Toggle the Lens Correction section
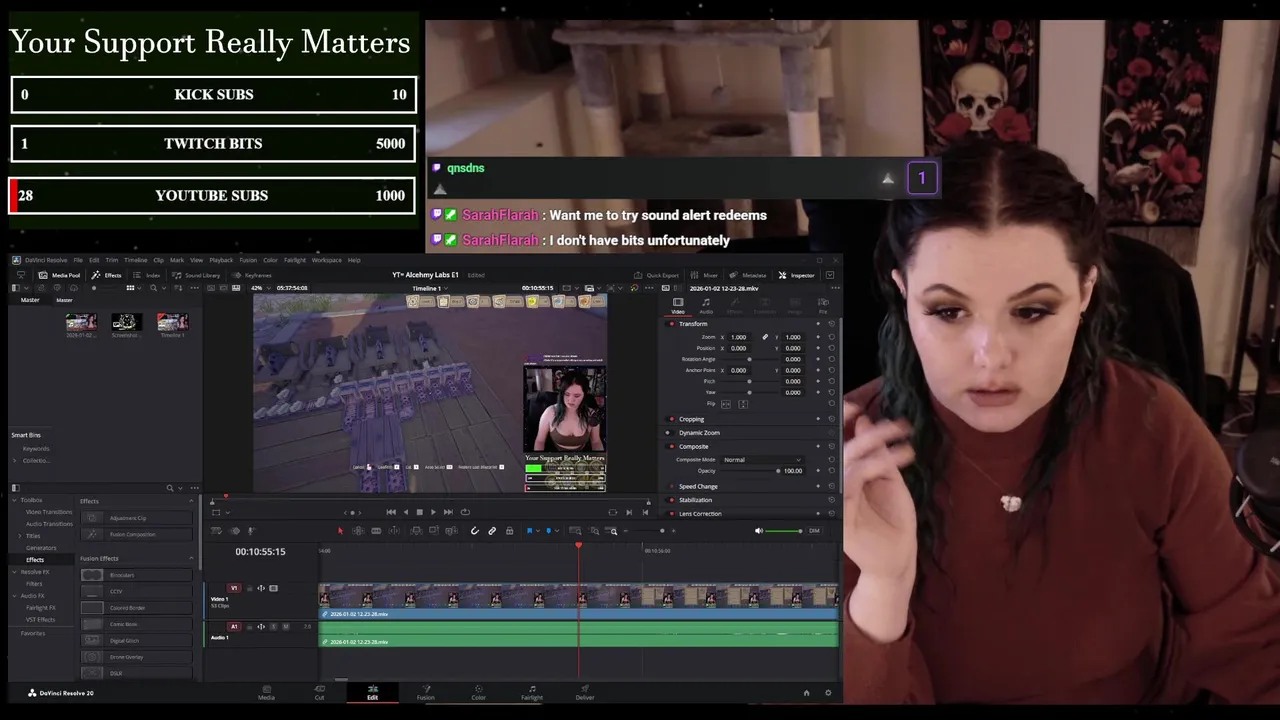The image size is (1280, 720). (x=670, y=514)
